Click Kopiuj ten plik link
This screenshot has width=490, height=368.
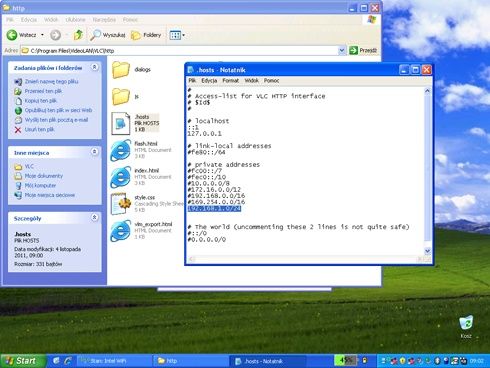[x=41, y=101]
